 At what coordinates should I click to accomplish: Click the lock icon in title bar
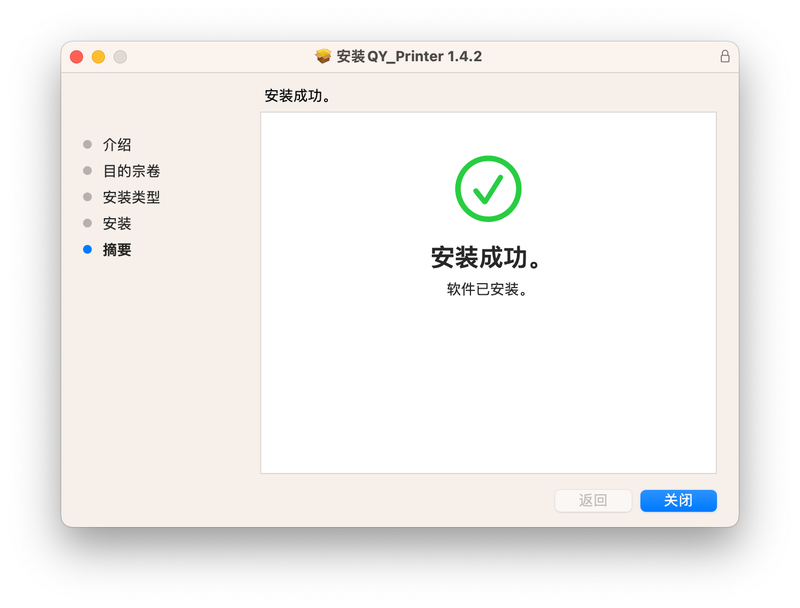point(724,56)
